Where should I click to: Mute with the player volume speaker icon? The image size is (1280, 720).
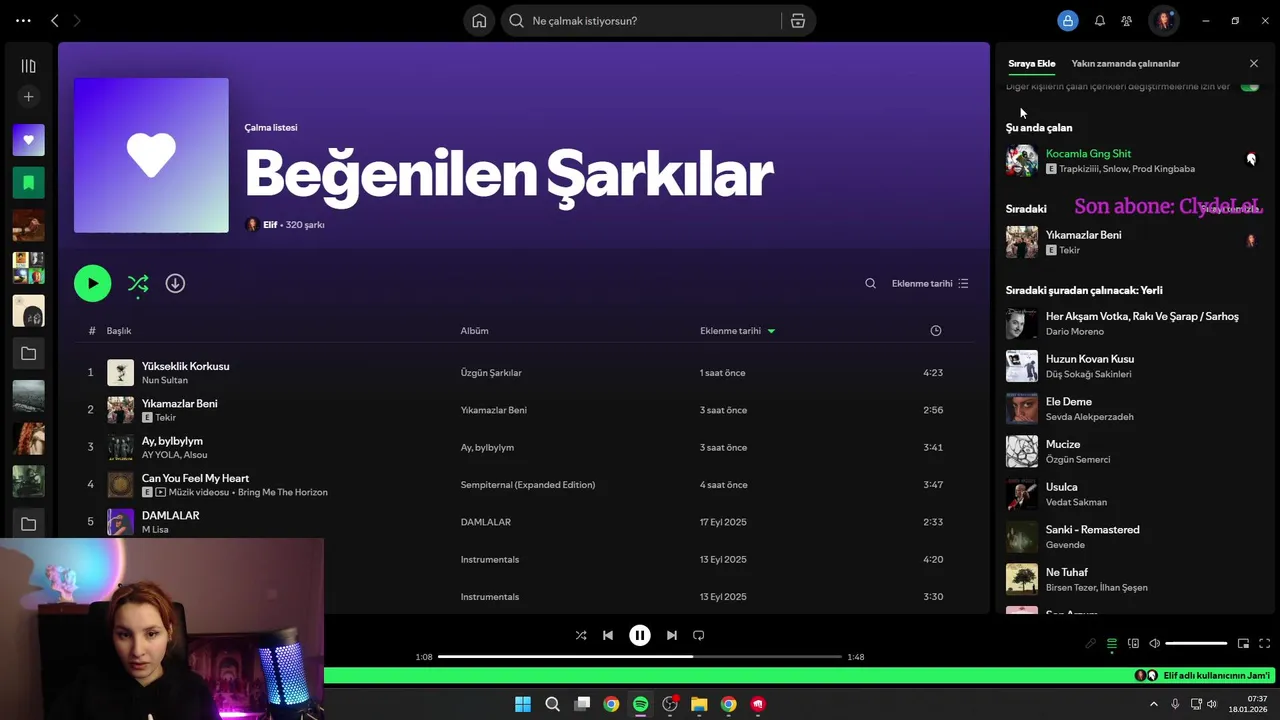1154,644
